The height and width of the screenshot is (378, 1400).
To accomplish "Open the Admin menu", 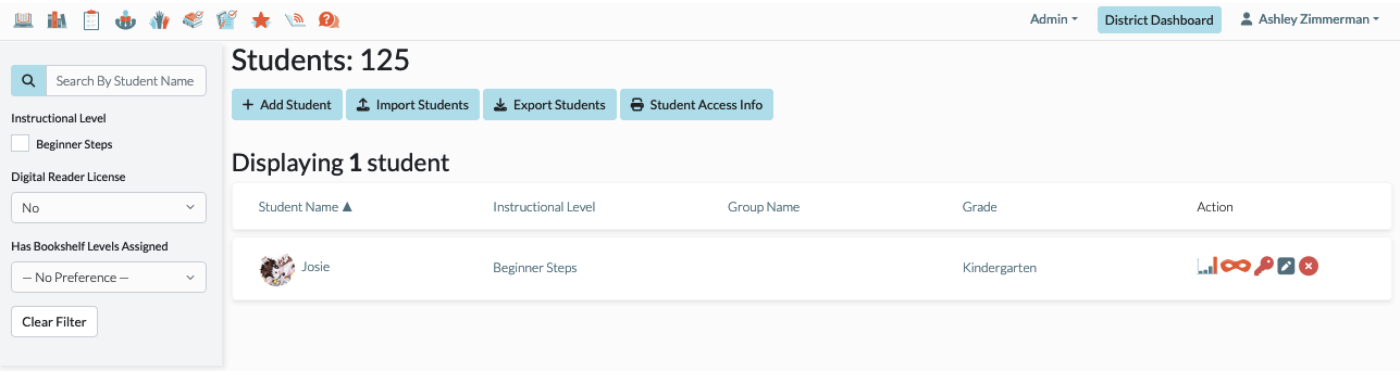I will click(1053, 19).
